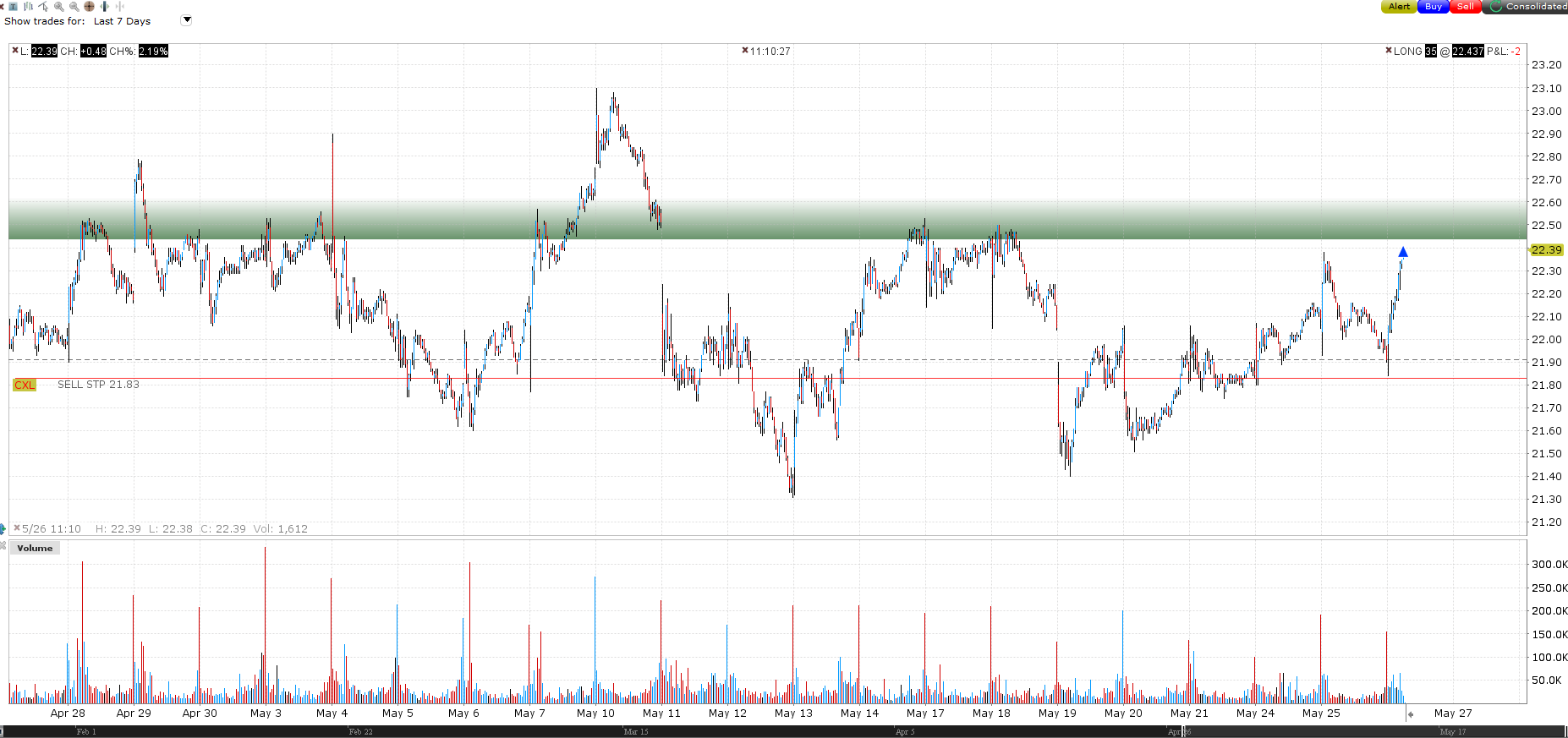The height and width of the screenshot is (738, 1568).
Task: Click the Last 7 Days period text
Action: click(122, 21)
